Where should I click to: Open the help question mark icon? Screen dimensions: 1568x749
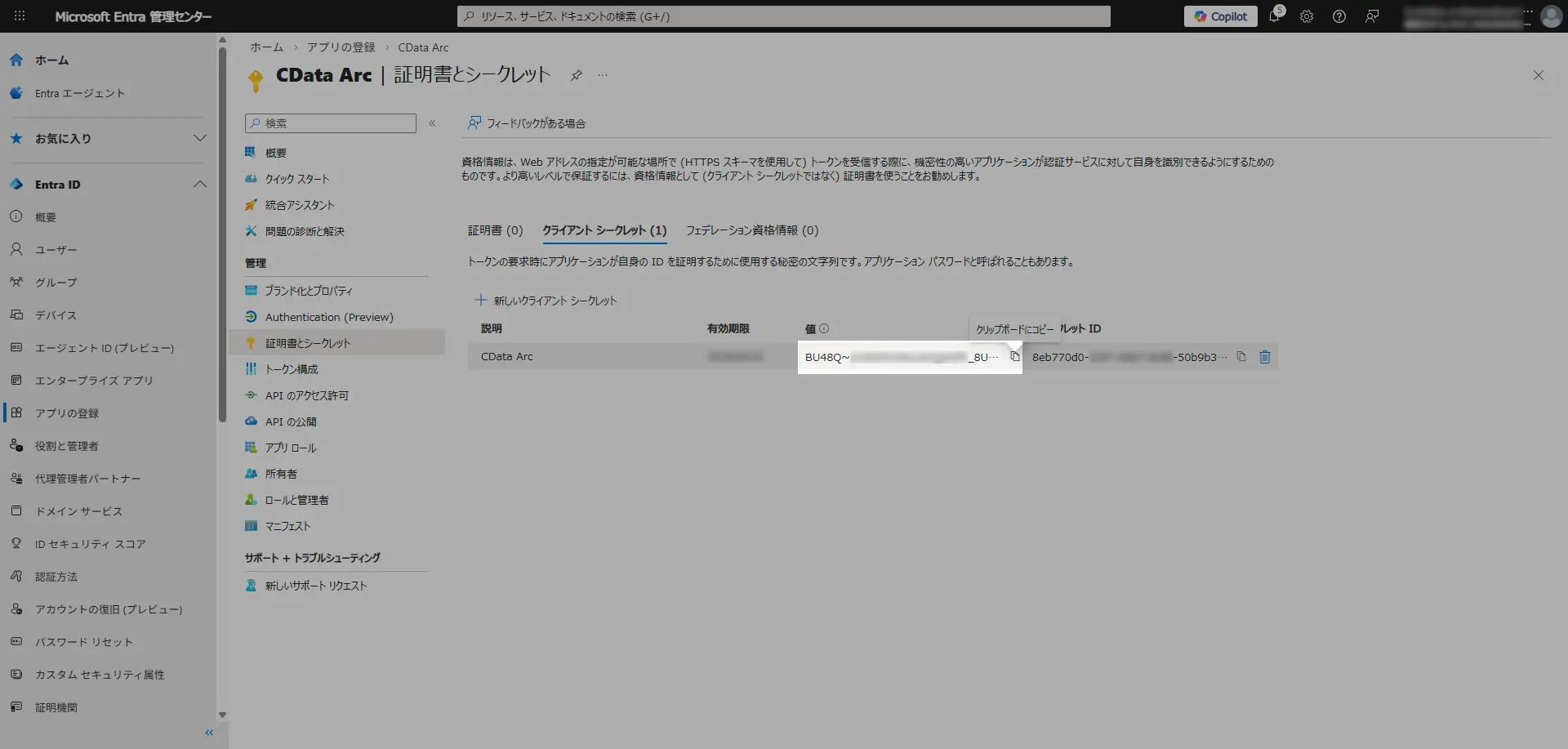[x=1339, y=16]
